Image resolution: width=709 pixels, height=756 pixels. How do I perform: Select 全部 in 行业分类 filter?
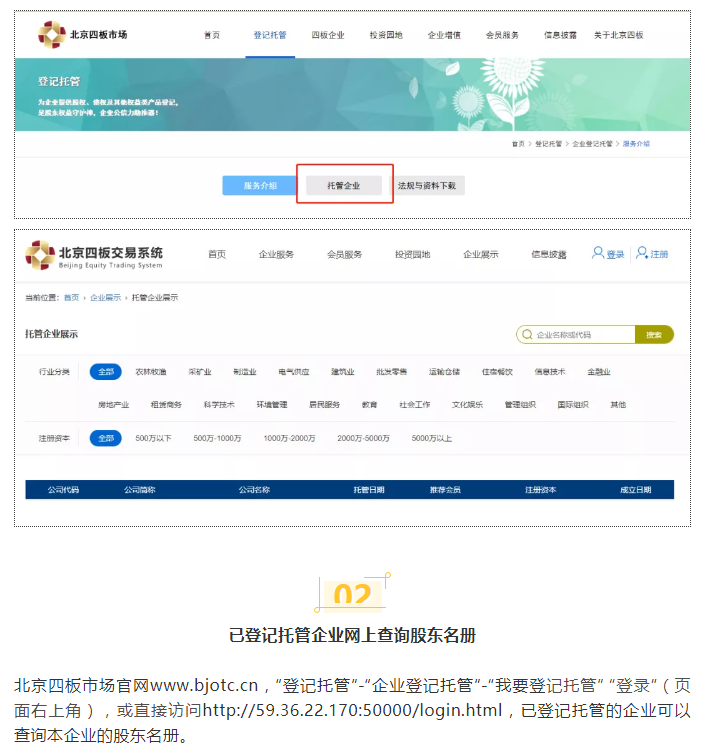coord(106,372)
